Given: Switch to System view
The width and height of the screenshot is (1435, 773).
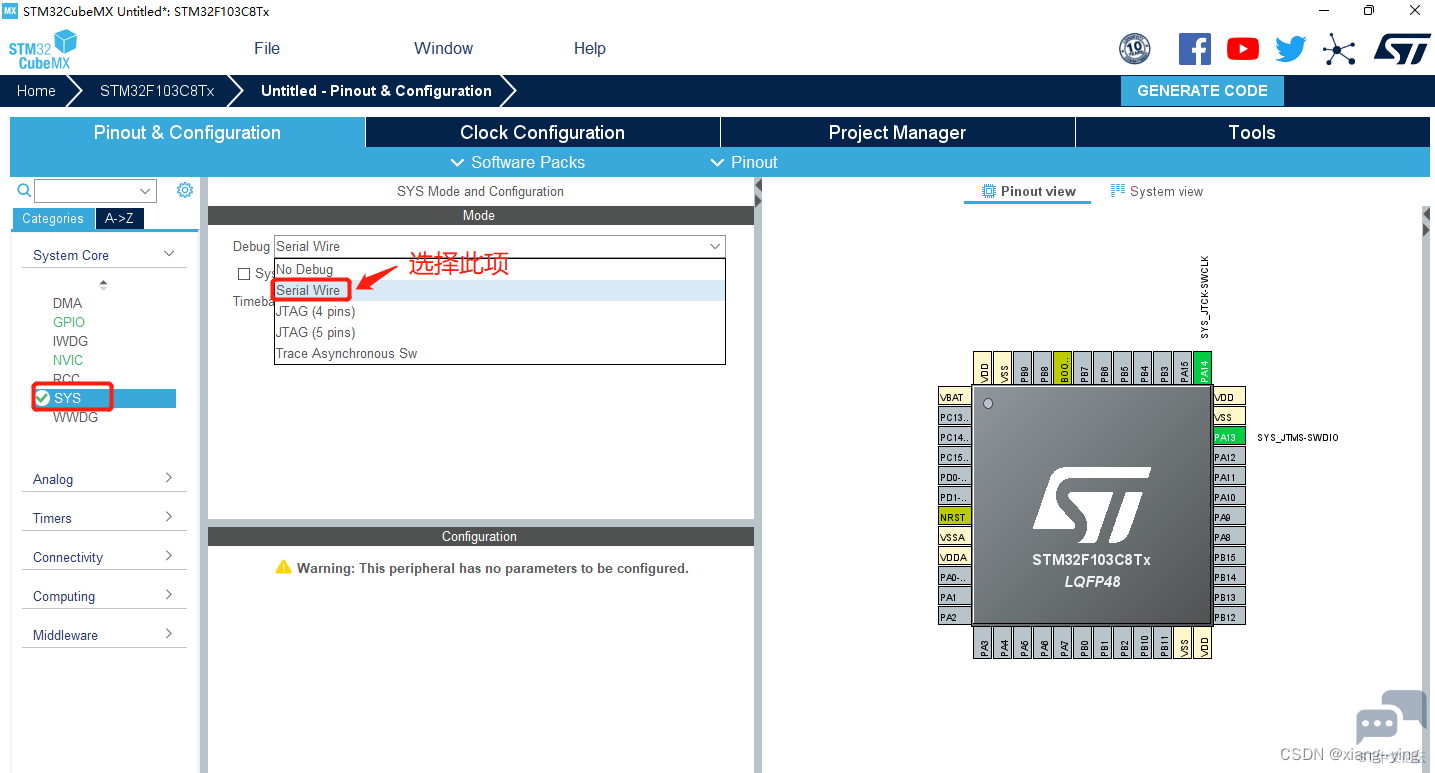Looking at the screenshot, I should coord(1157,191).
